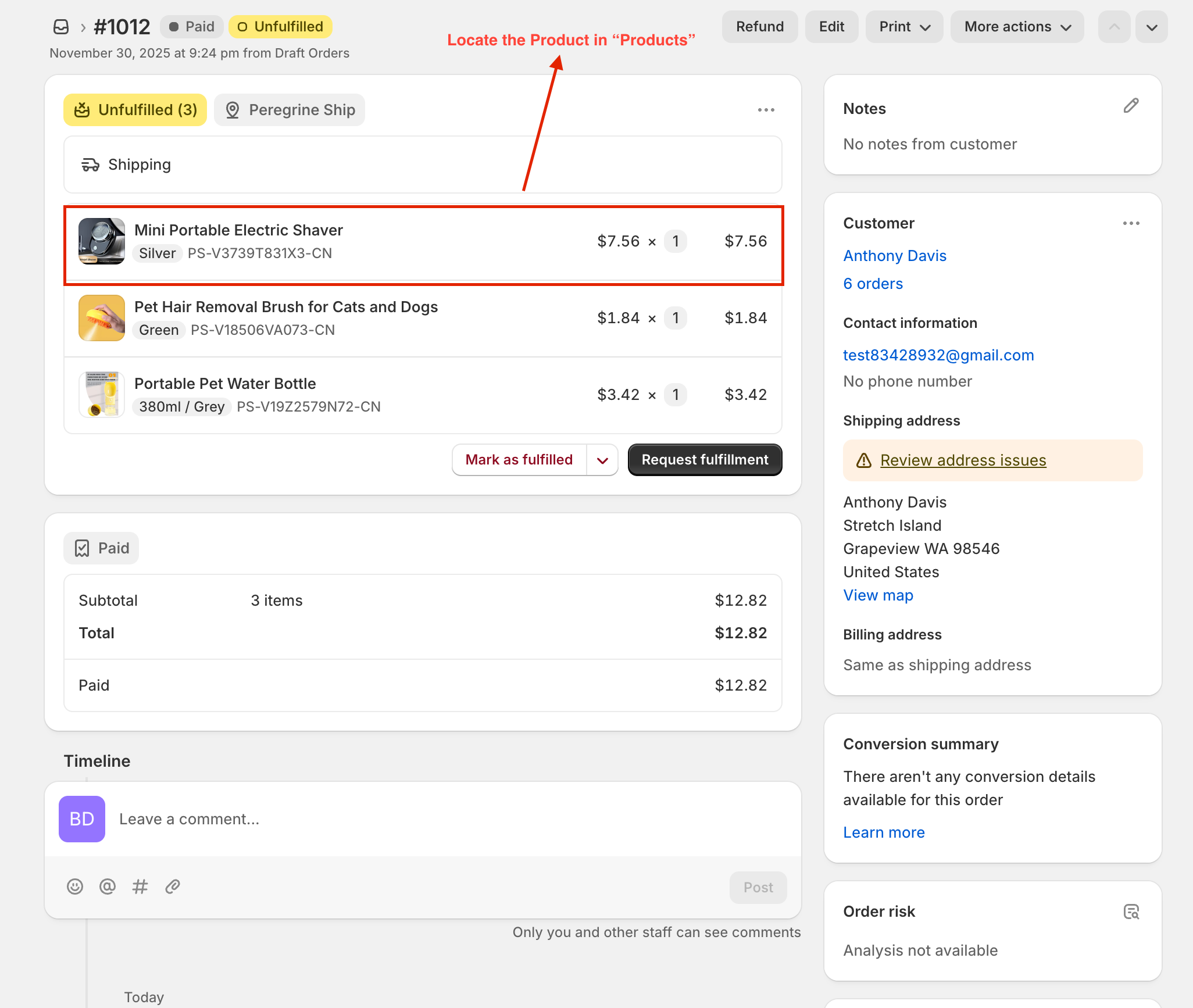Viewport: 1193px width, 1008px height.
Task: Expand the Mark as fulfilled arrow
Action: tap(602, 460)
